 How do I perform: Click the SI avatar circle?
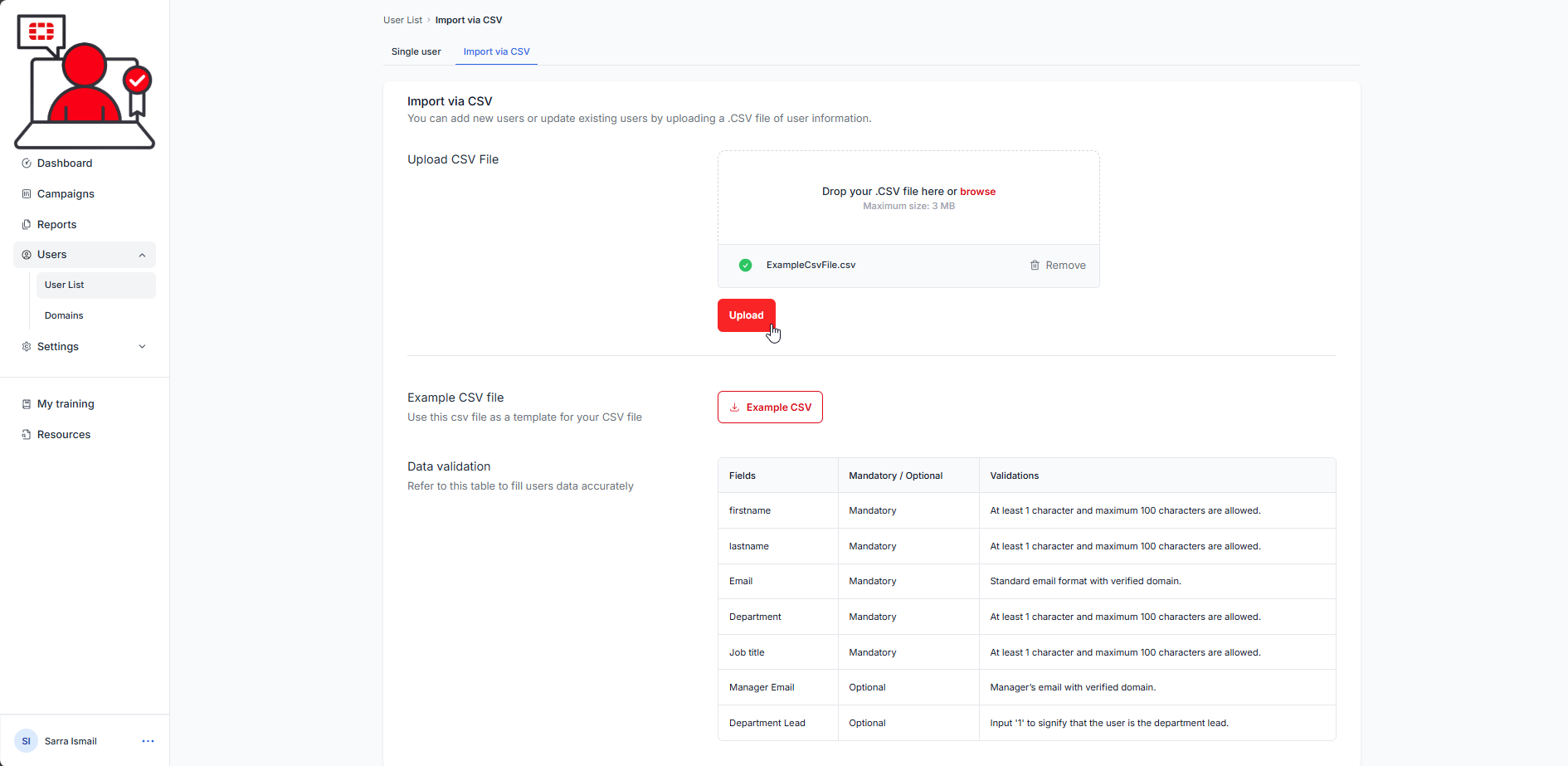pos(26,741)
